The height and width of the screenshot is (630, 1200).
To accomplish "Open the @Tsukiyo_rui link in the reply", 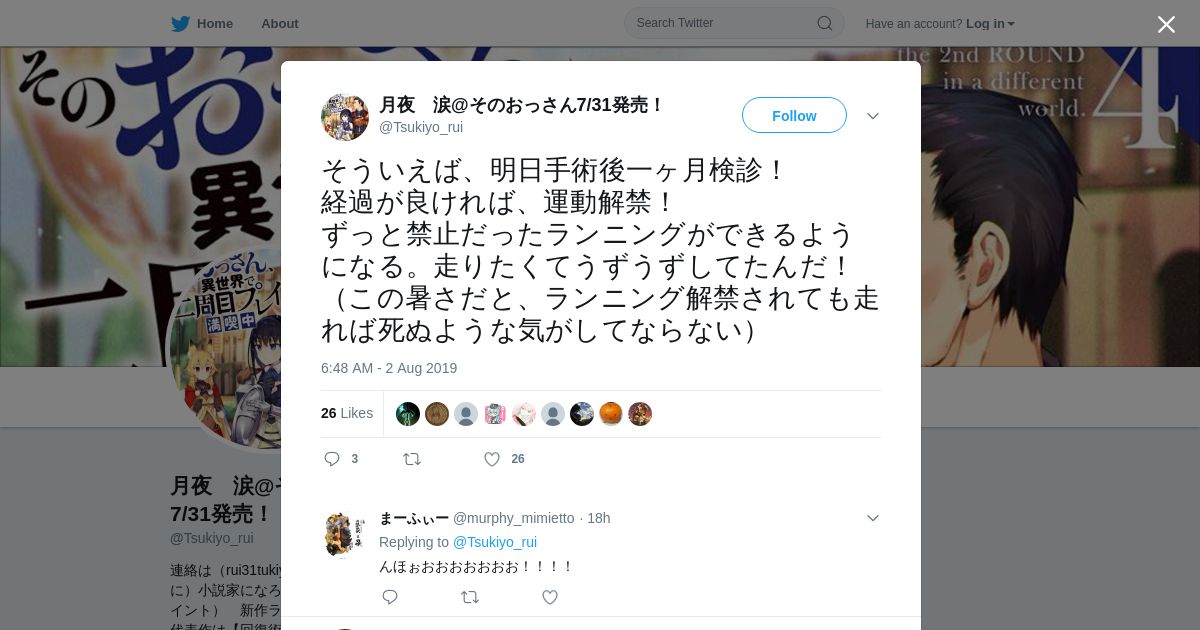I will pos(495,542).
